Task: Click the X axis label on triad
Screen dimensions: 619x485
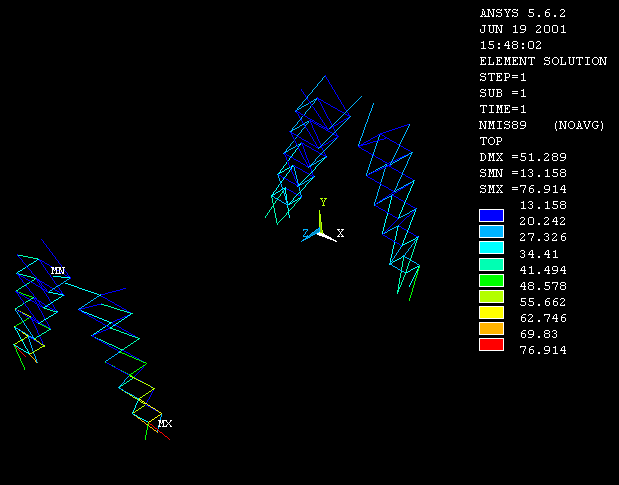Action: click(340, 233)
